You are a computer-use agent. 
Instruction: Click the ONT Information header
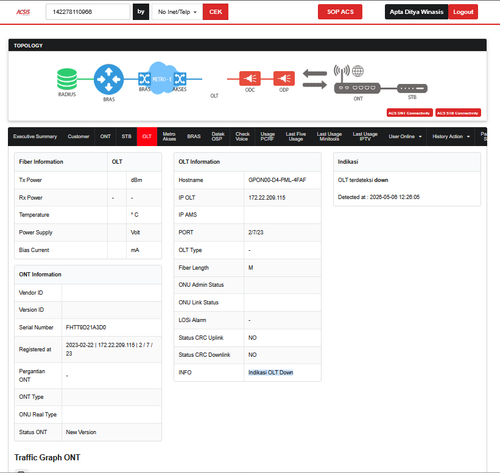point(40,274)
